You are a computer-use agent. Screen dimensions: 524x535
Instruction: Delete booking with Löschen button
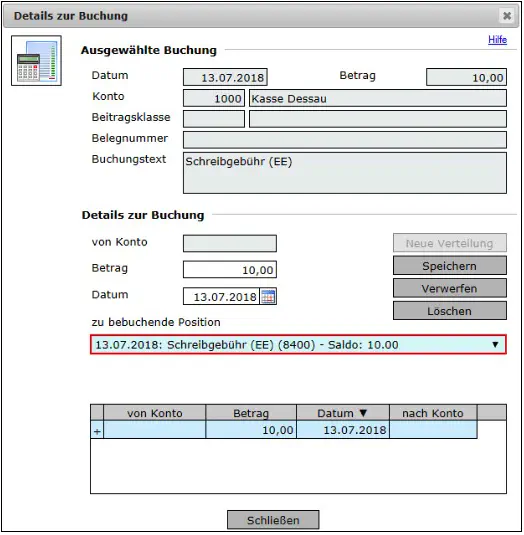[450, 311]
